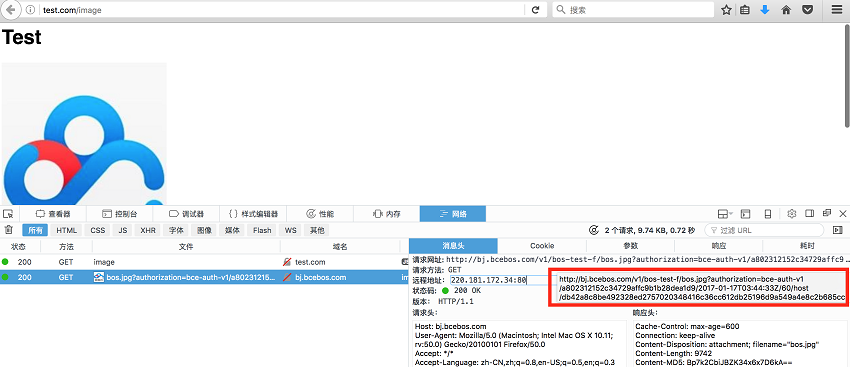Close the developer tools panel
850x367 pixels.
pyautogui.click(x=843, y=214)
